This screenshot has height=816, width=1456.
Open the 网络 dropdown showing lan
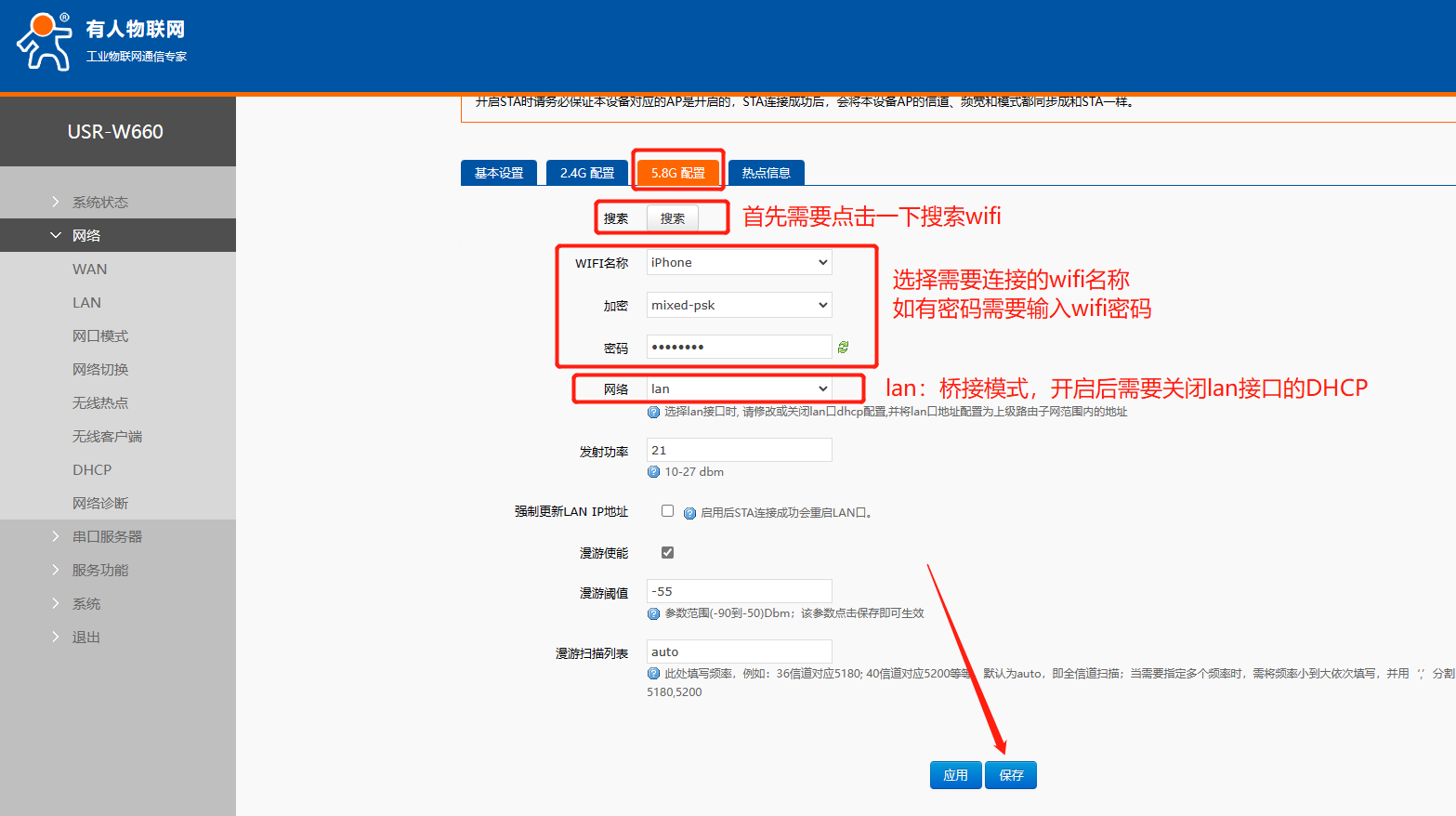[739, 388]
